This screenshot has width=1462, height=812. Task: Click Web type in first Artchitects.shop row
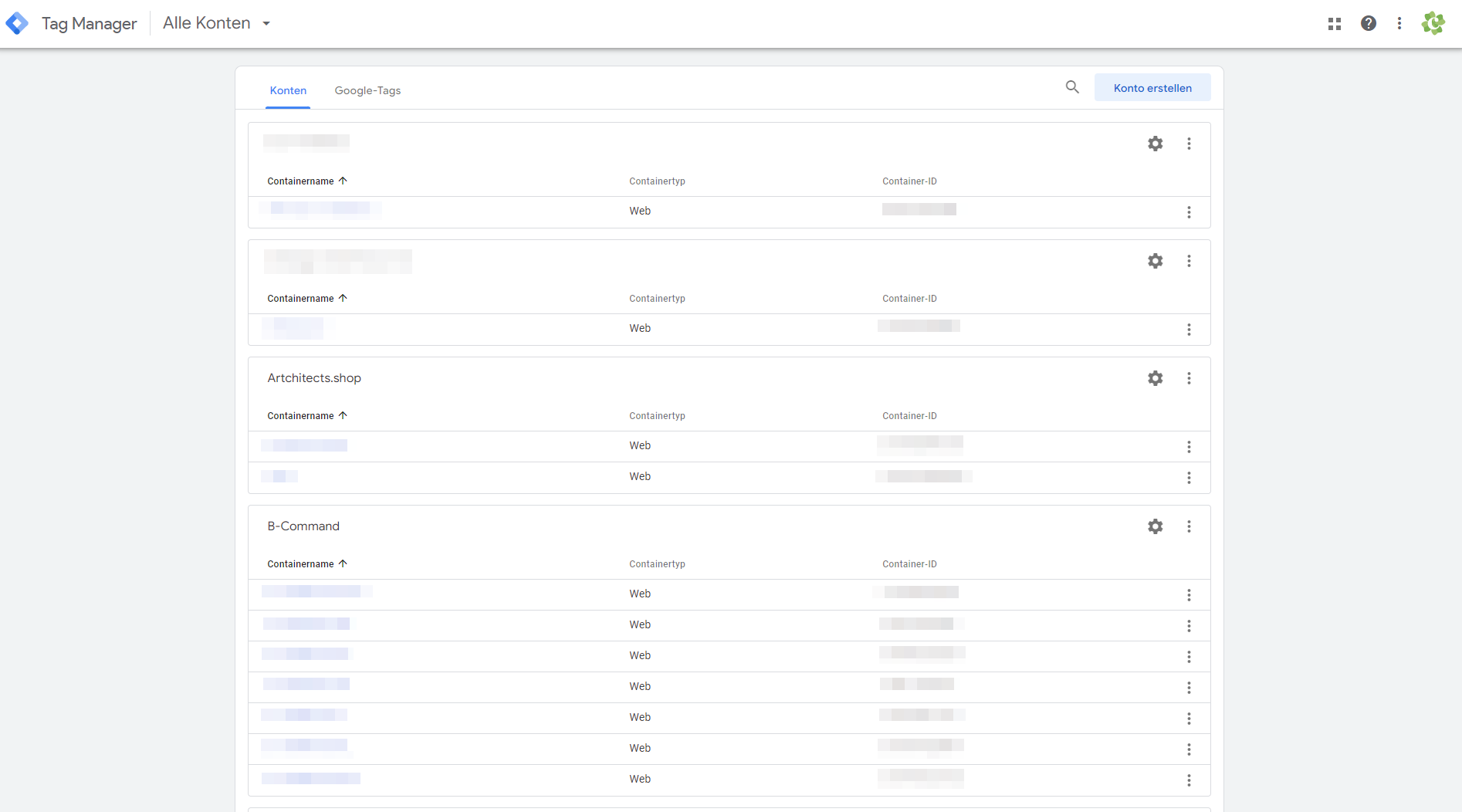(x=640, y=445)
